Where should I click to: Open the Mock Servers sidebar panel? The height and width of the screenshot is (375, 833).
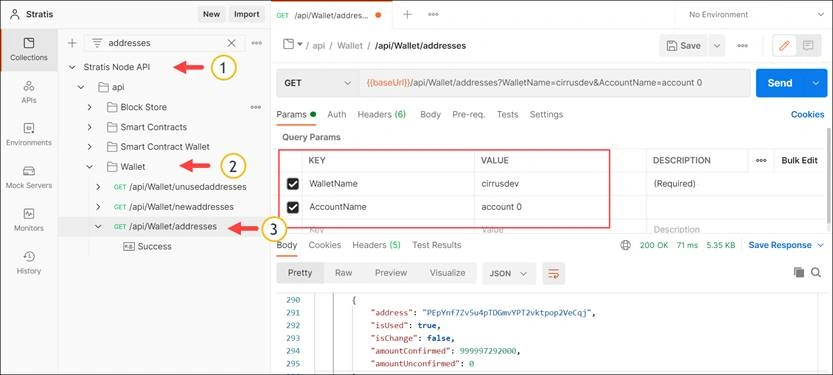tap(29, 178)
